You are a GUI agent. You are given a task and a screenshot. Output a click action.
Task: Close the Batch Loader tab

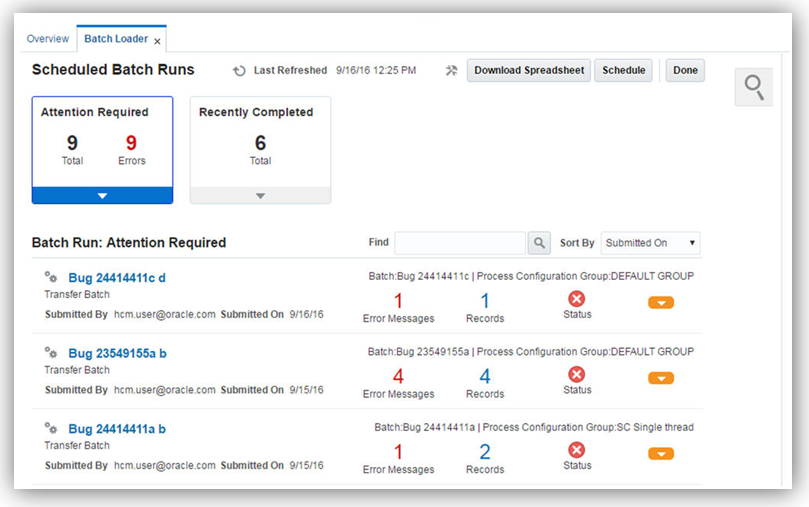coord(157,41)
